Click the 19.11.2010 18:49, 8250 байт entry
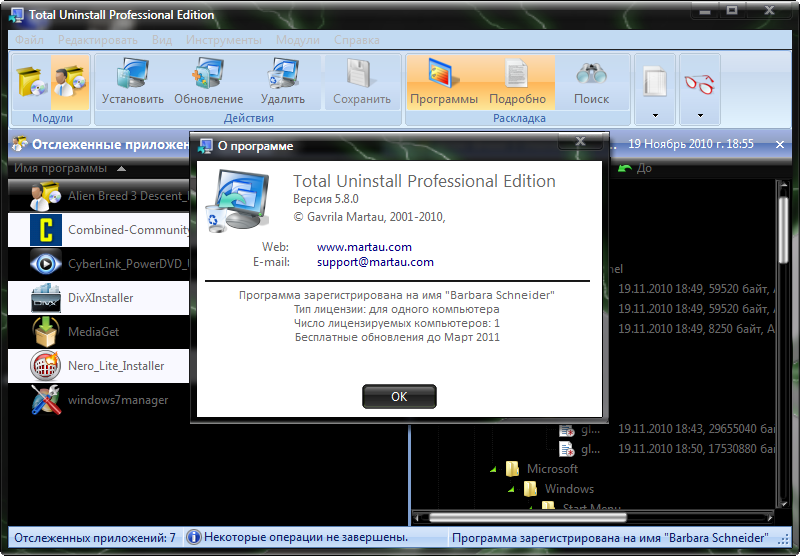This screenshot has height=556, width=800. point(696,329)
